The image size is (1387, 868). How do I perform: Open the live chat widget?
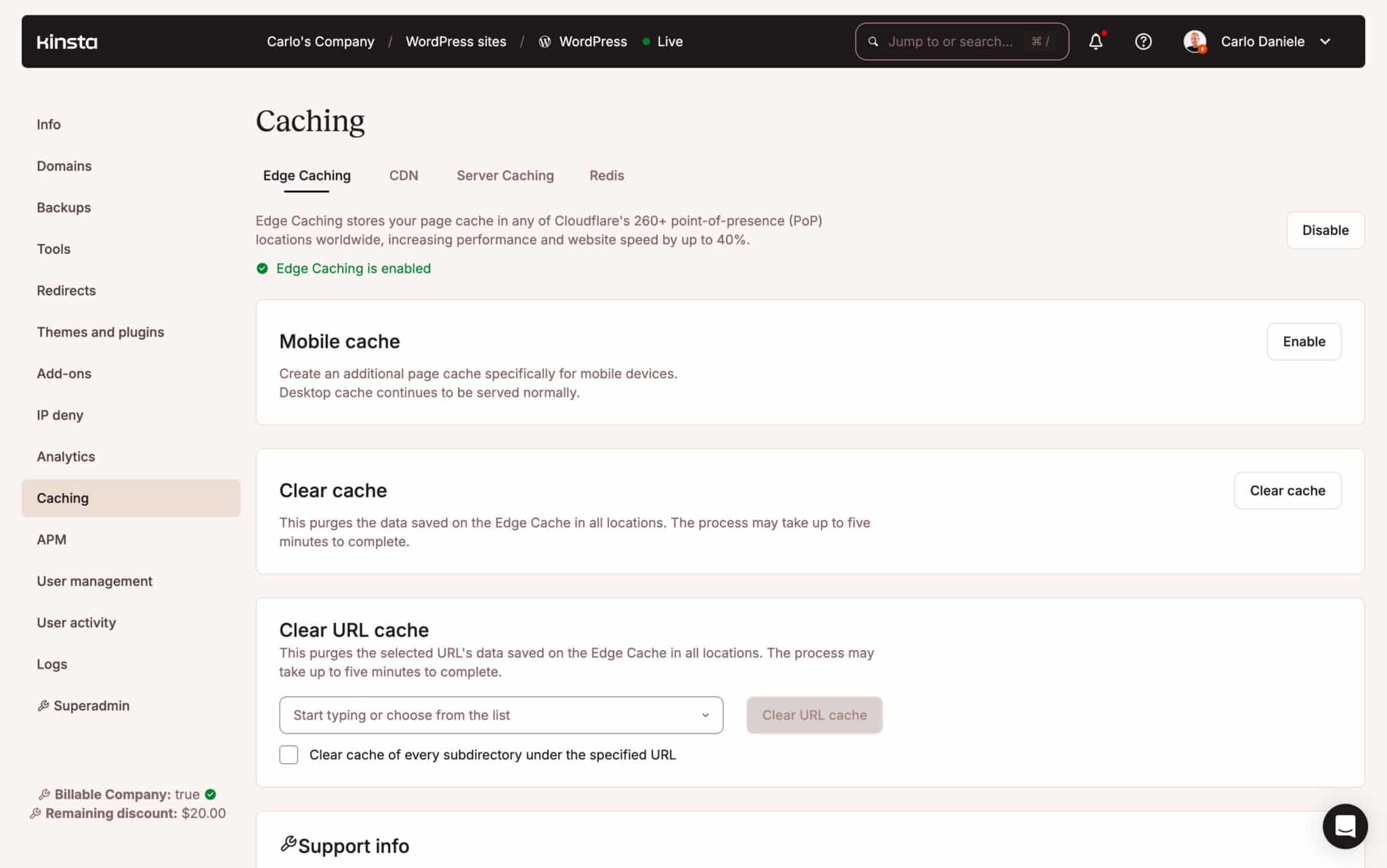click(1345, 827)
